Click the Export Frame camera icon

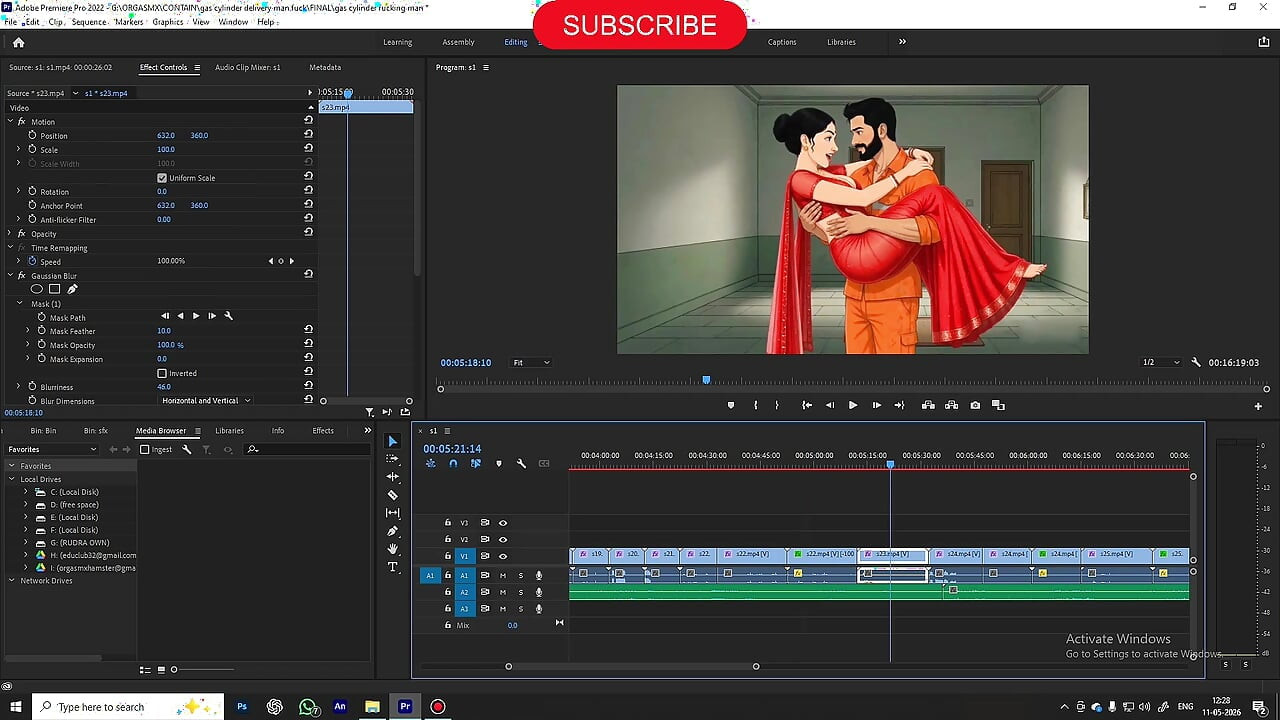coord(975,405)
